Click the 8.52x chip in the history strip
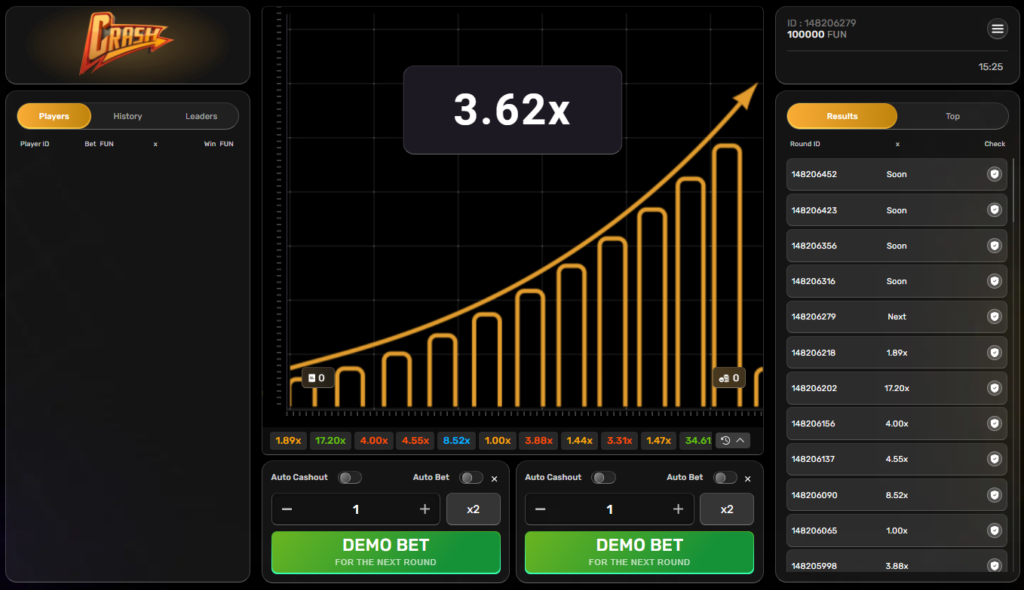Viewport: 1024px width, 590px height. (456, 440)
